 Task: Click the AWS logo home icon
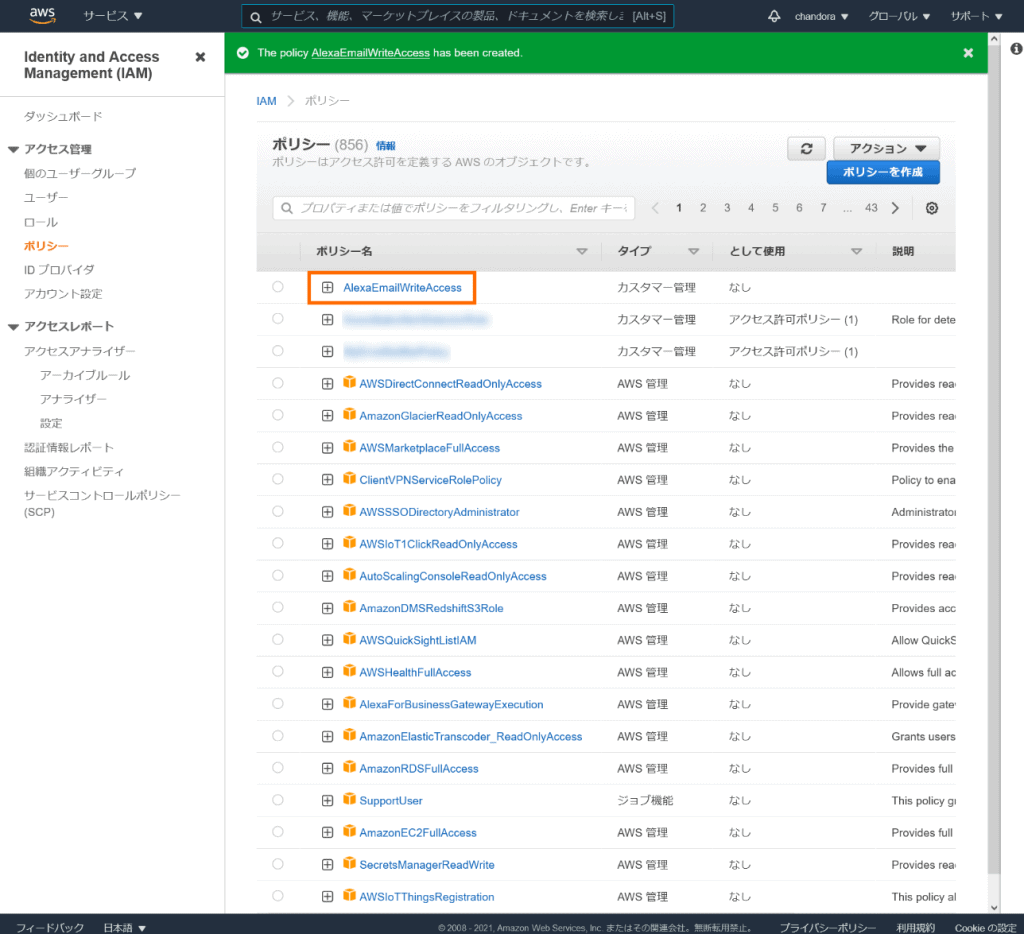point(42,16)
